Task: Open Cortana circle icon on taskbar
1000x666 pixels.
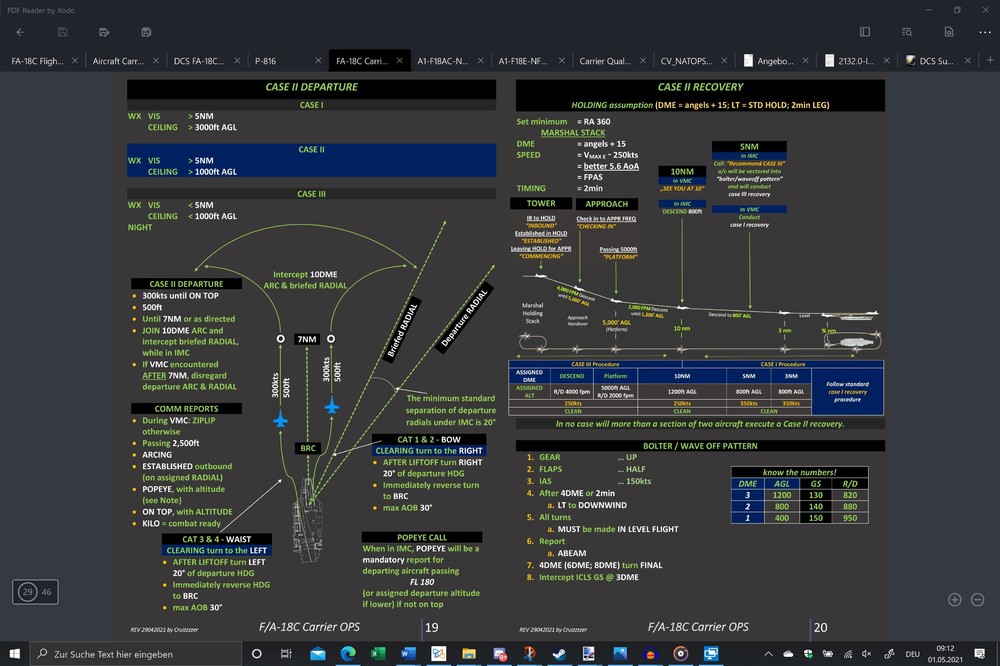Action: coord(256,654)
